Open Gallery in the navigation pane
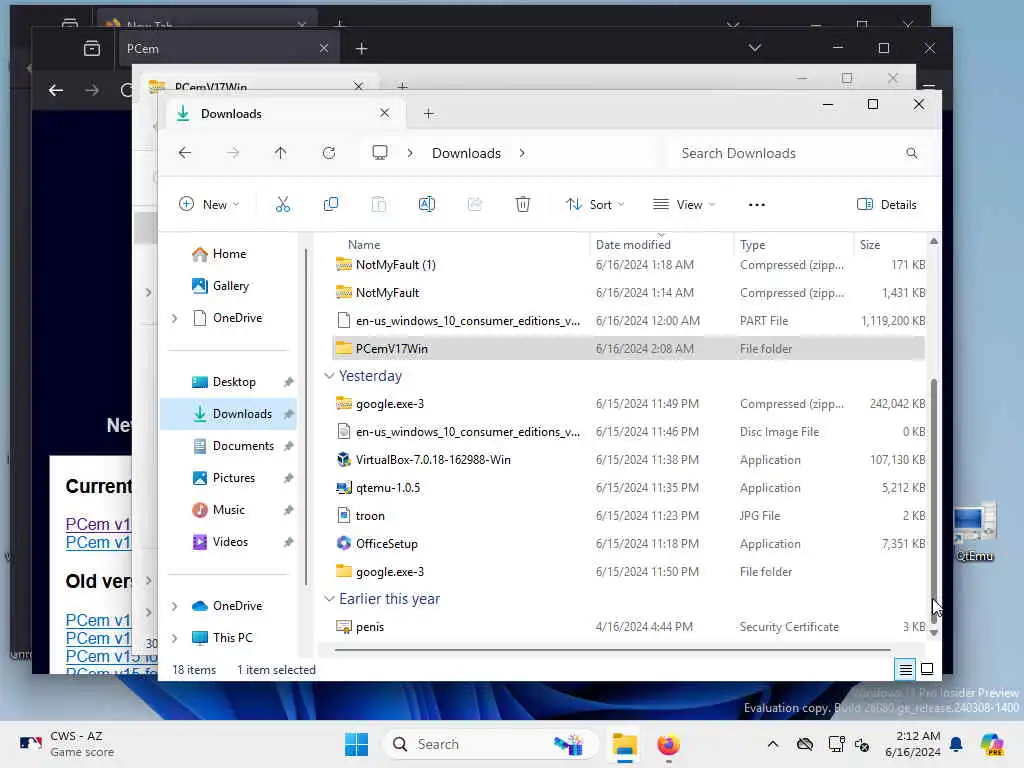Screen dimensions: 1024x768 [x=220, y=286]
